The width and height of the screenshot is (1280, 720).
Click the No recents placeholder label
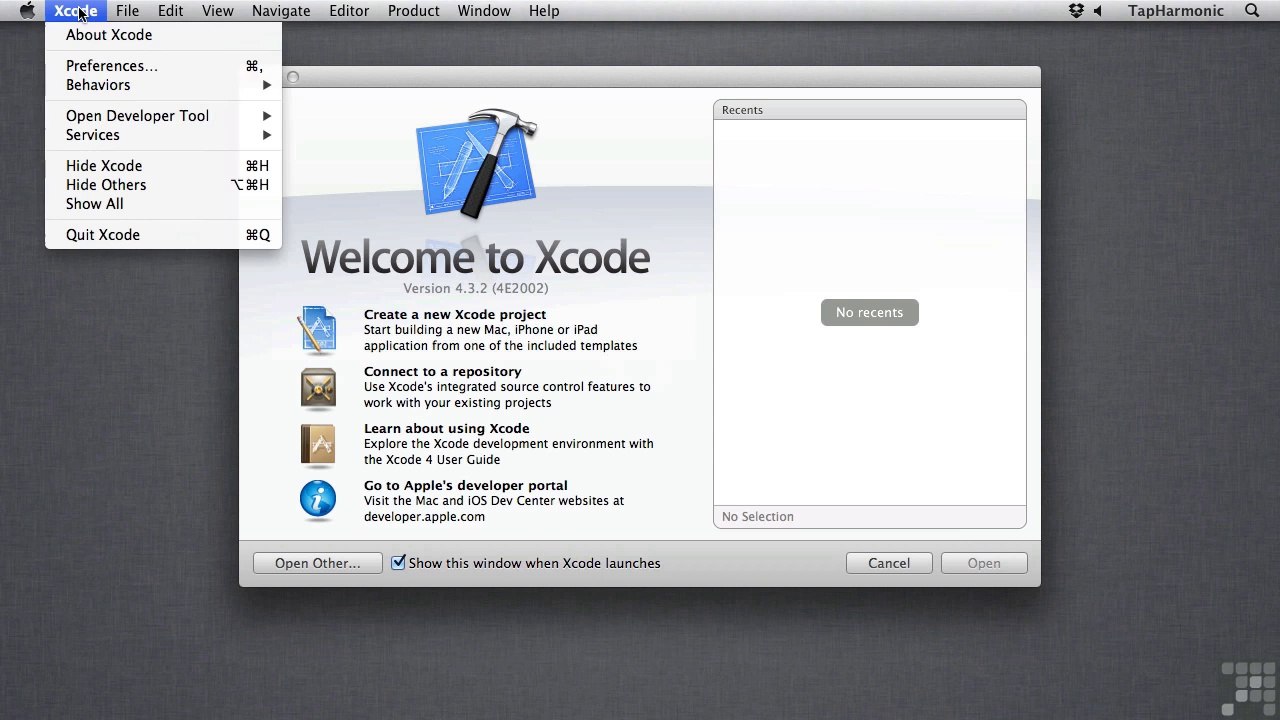[x=870, y=312]
